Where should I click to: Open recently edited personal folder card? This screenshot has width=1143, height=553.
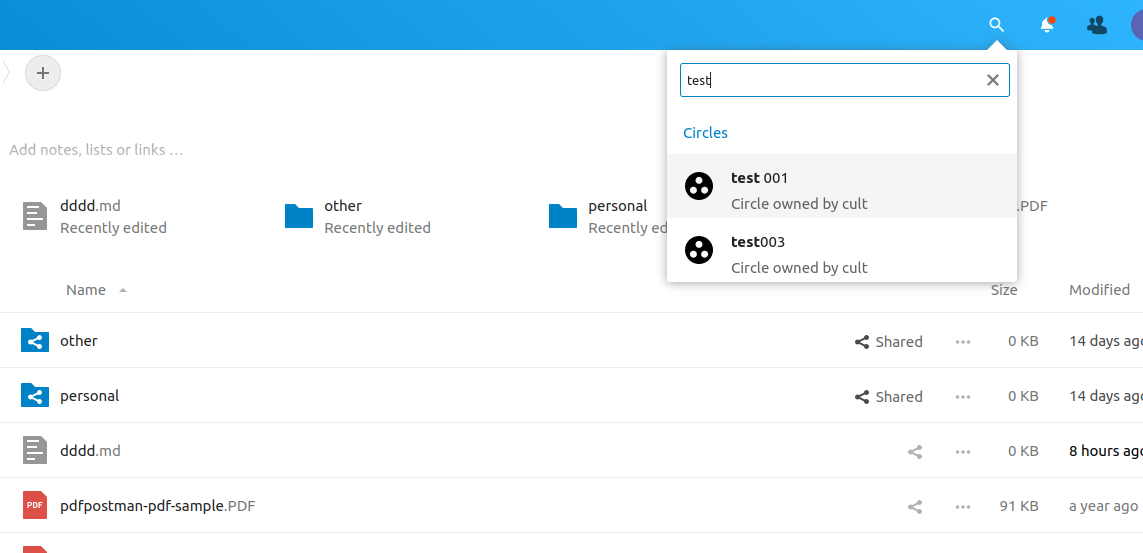pyautogui.click(x=607, y=216)
